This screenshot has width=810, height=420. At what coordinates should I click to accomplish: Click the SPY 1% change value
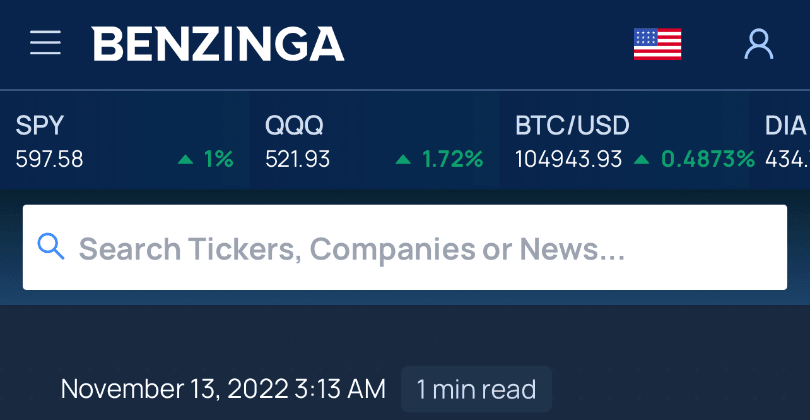pyautogui.click(x=218, y=159)
